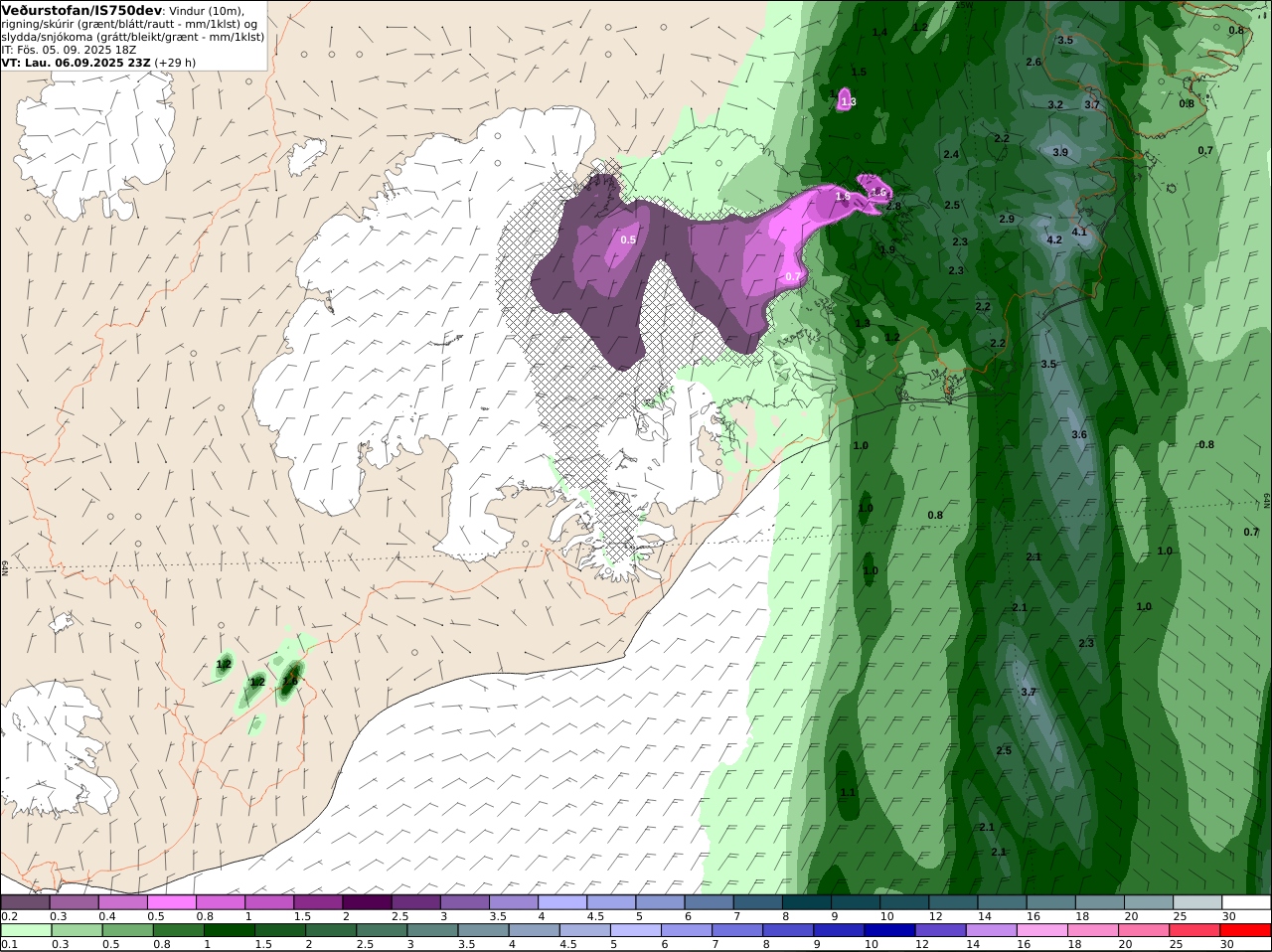This screenshot has width=1272, height=952.
Task: Click the 2.9 precipitation value on the map
Action: (1007, 219)
